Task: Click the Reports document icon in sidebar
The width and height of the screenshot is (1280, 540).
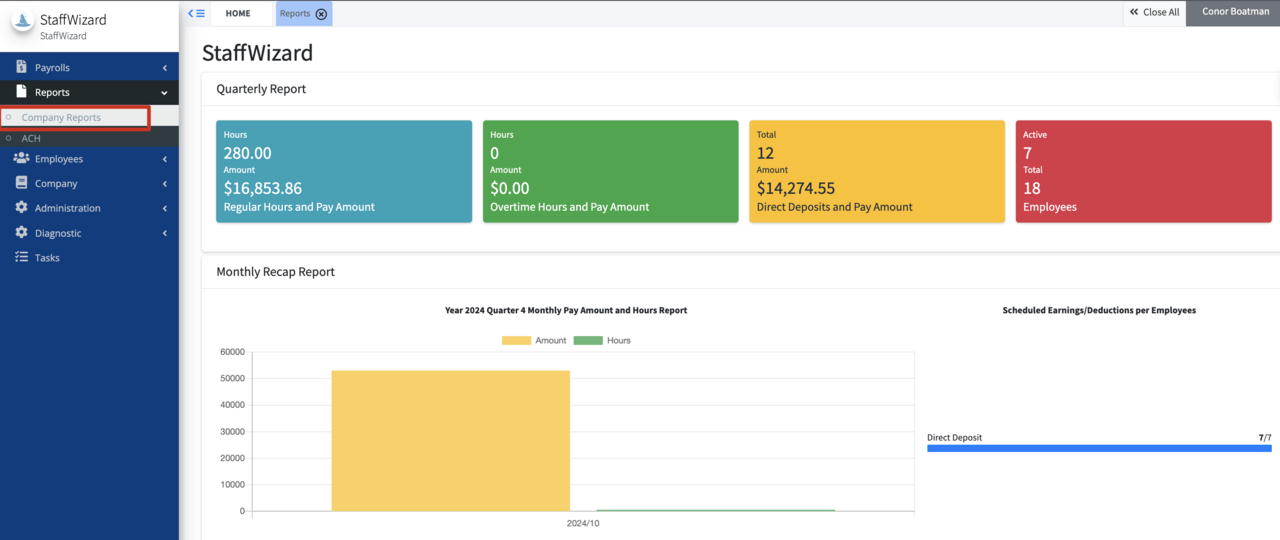Action: tap(21, 92)
